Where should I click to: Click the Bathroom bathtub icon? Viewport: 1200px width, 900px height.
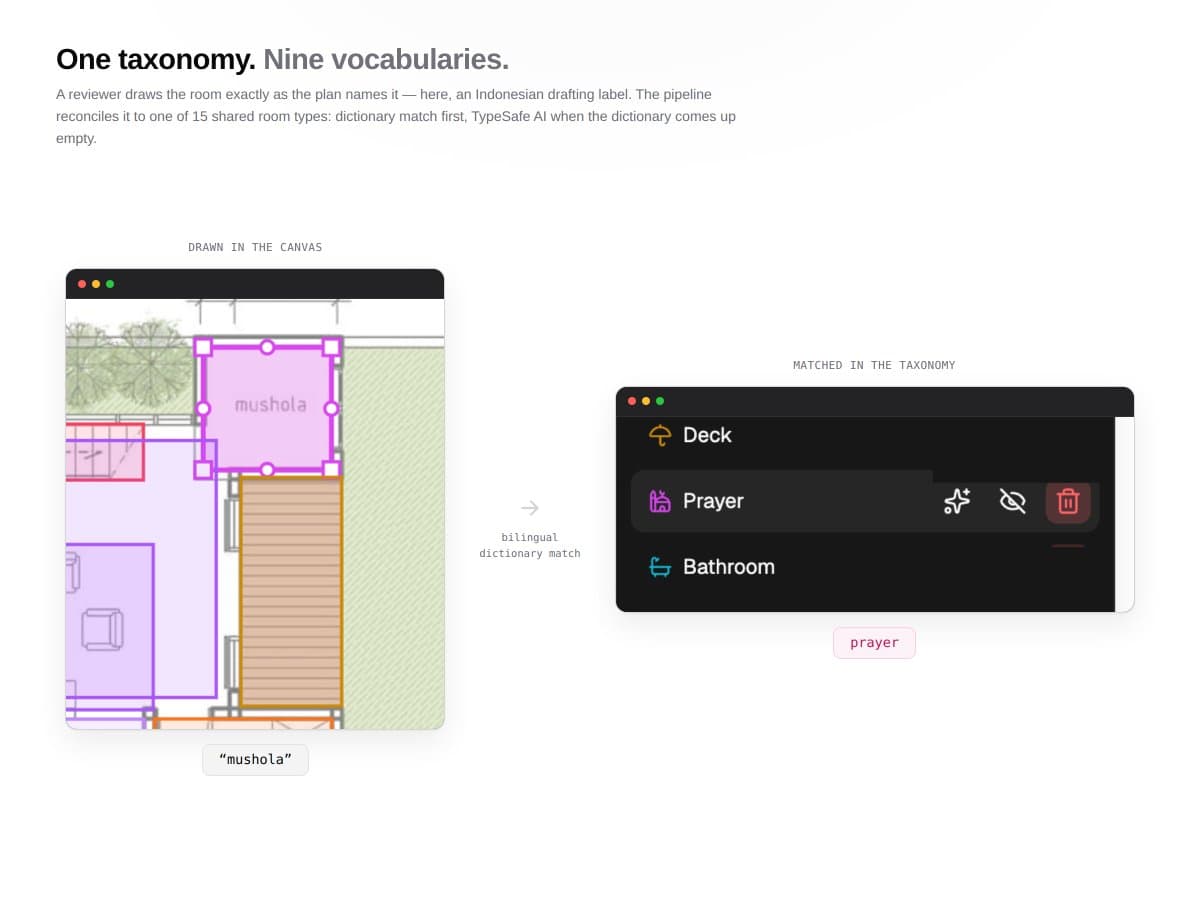[x=660, y=567]
